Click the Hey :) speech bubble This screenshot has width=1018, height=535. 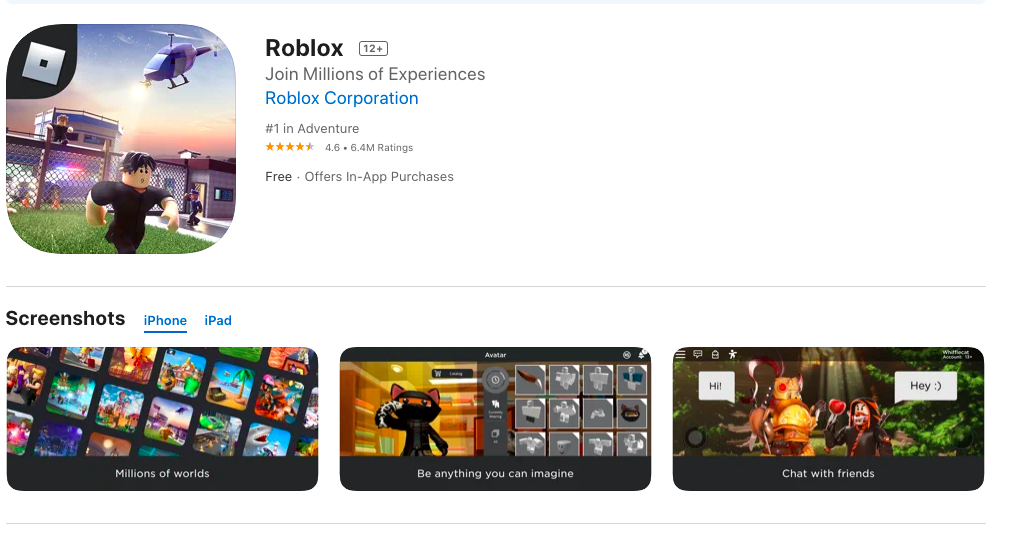pyautogui.click(x=925, y=386)
